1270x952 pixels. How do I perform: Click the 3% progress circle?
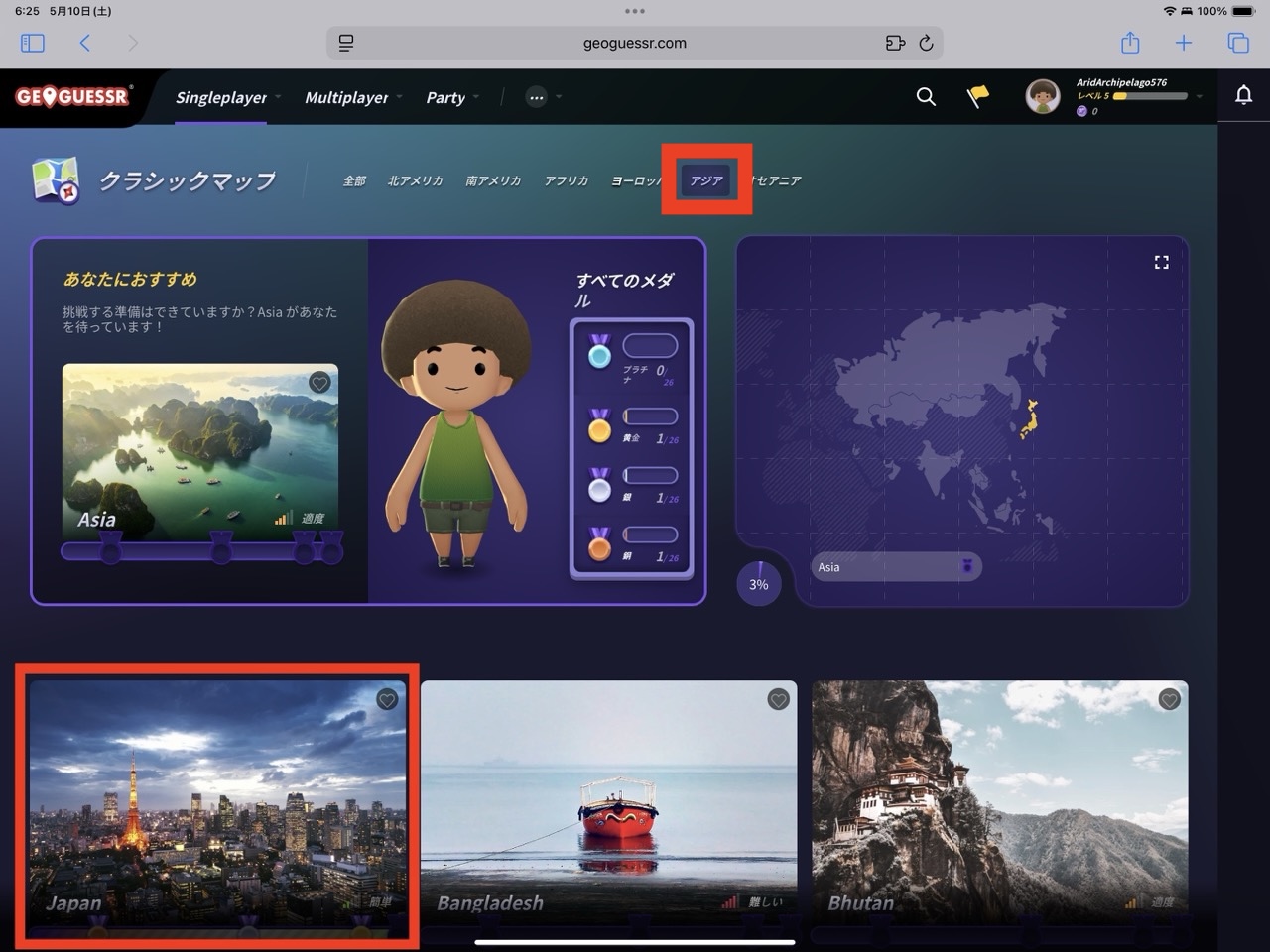click(x=758, y=584)
